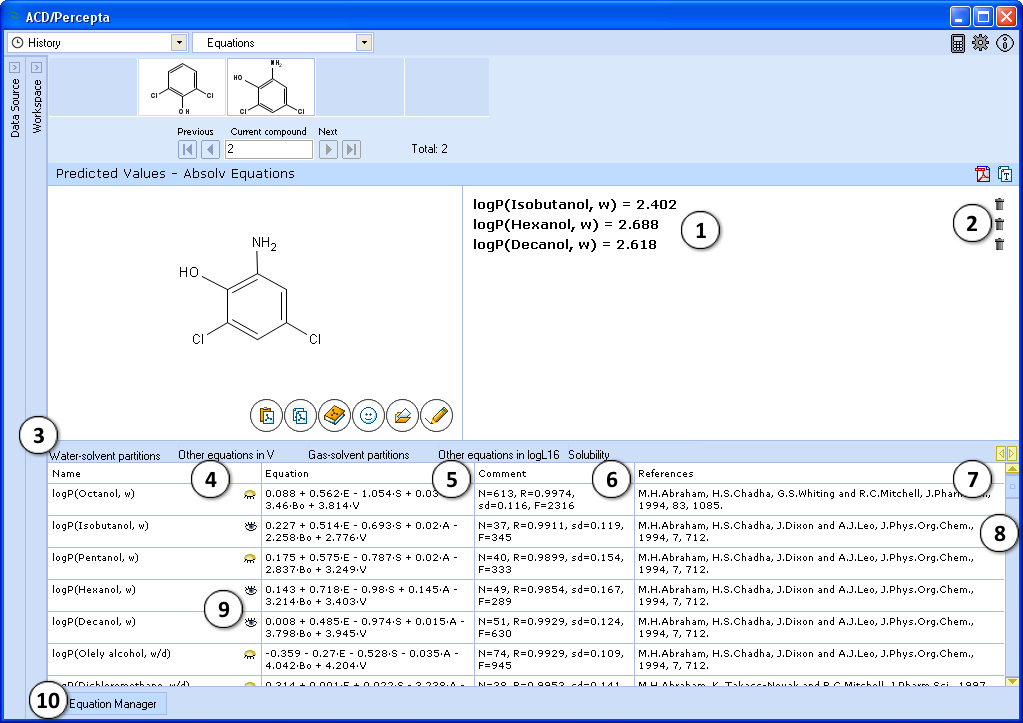Open the Gas-solvent partitions tab
This screenshot has height=723, width=1023.
click(359, 455)
